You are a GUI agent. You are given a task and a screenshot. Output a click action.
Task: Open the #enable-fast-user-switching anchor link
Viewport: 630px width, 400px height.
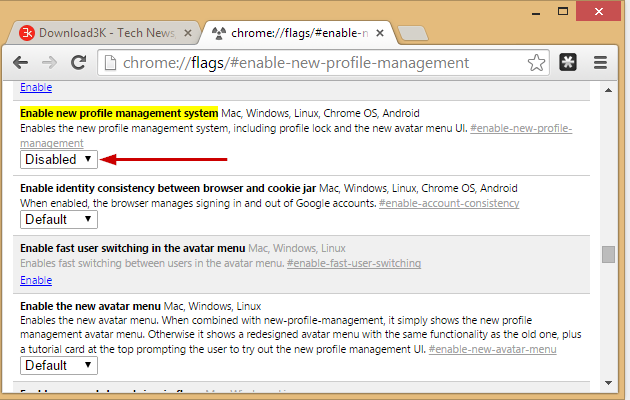pos(354,263)
